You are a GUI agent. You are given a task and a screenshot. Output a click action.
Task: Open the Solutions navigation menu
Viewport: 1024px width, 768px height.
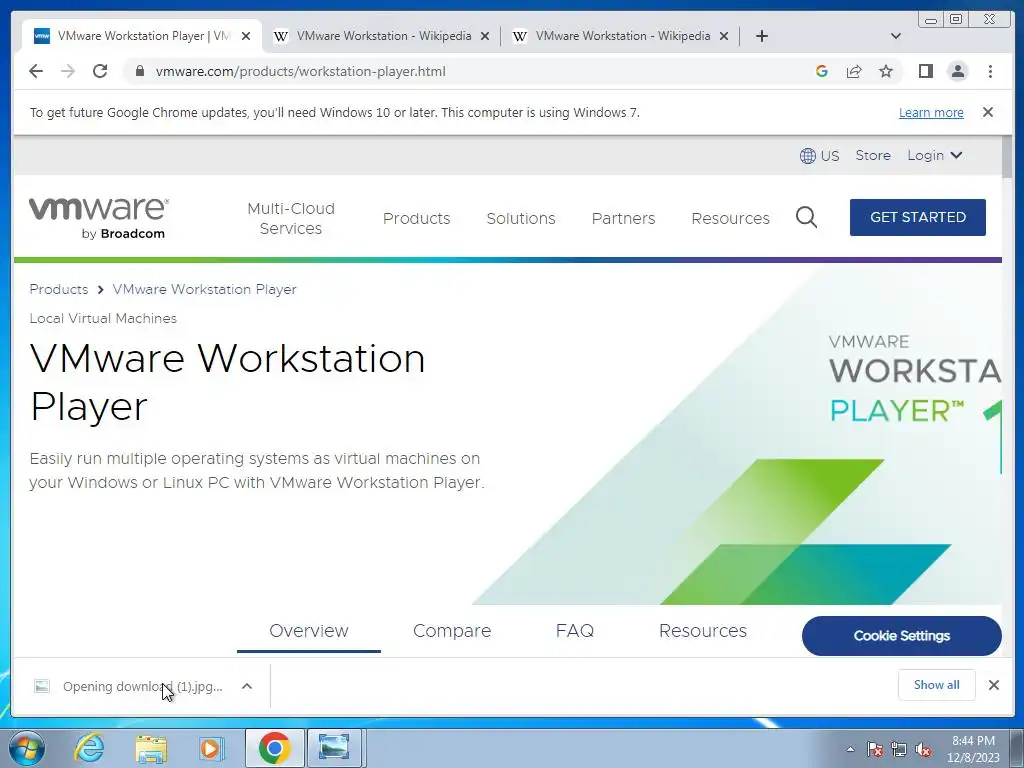pos(520,218)
